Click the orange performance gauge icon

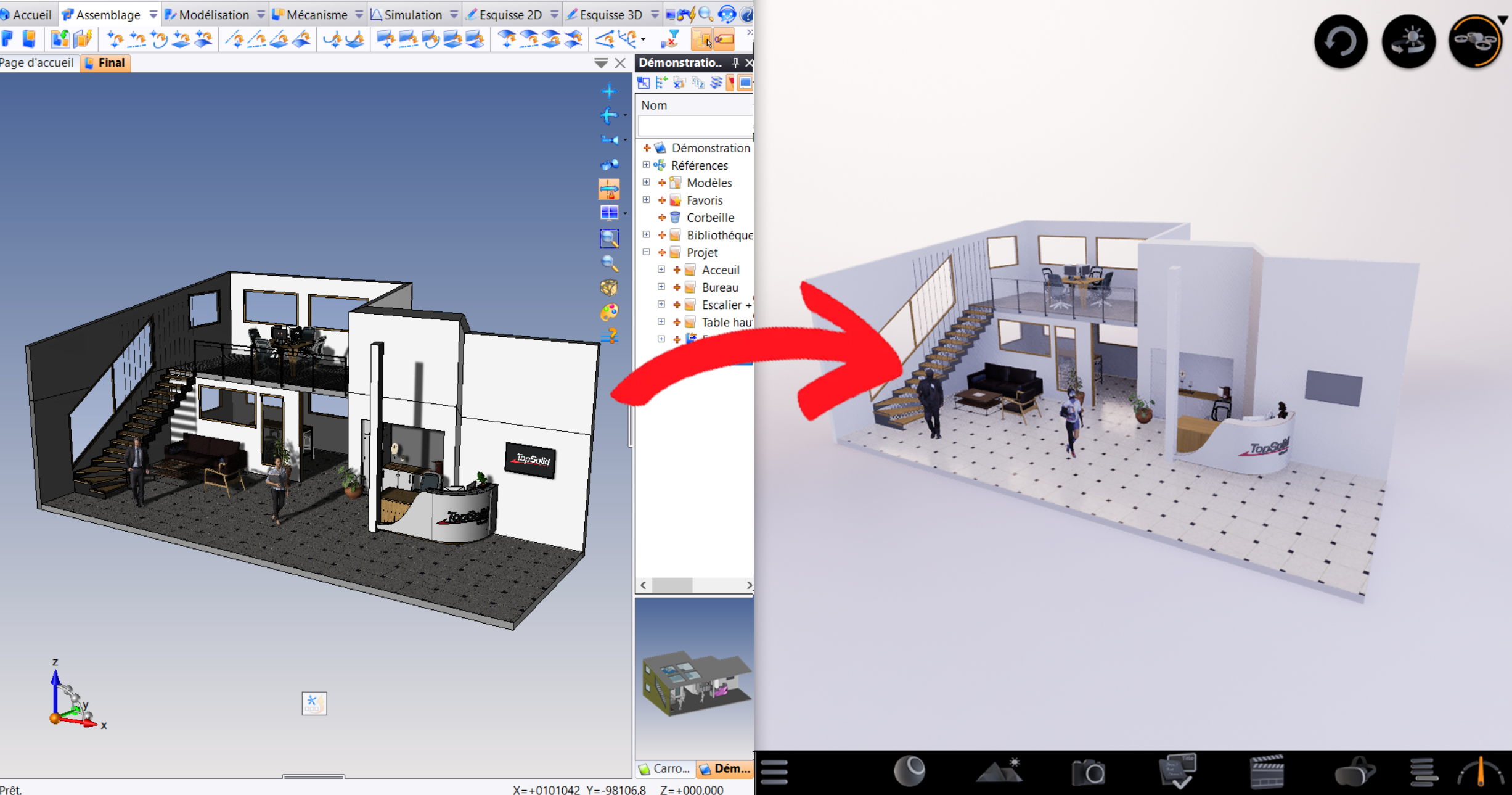pyautogui.click(x=1481, y=772)
